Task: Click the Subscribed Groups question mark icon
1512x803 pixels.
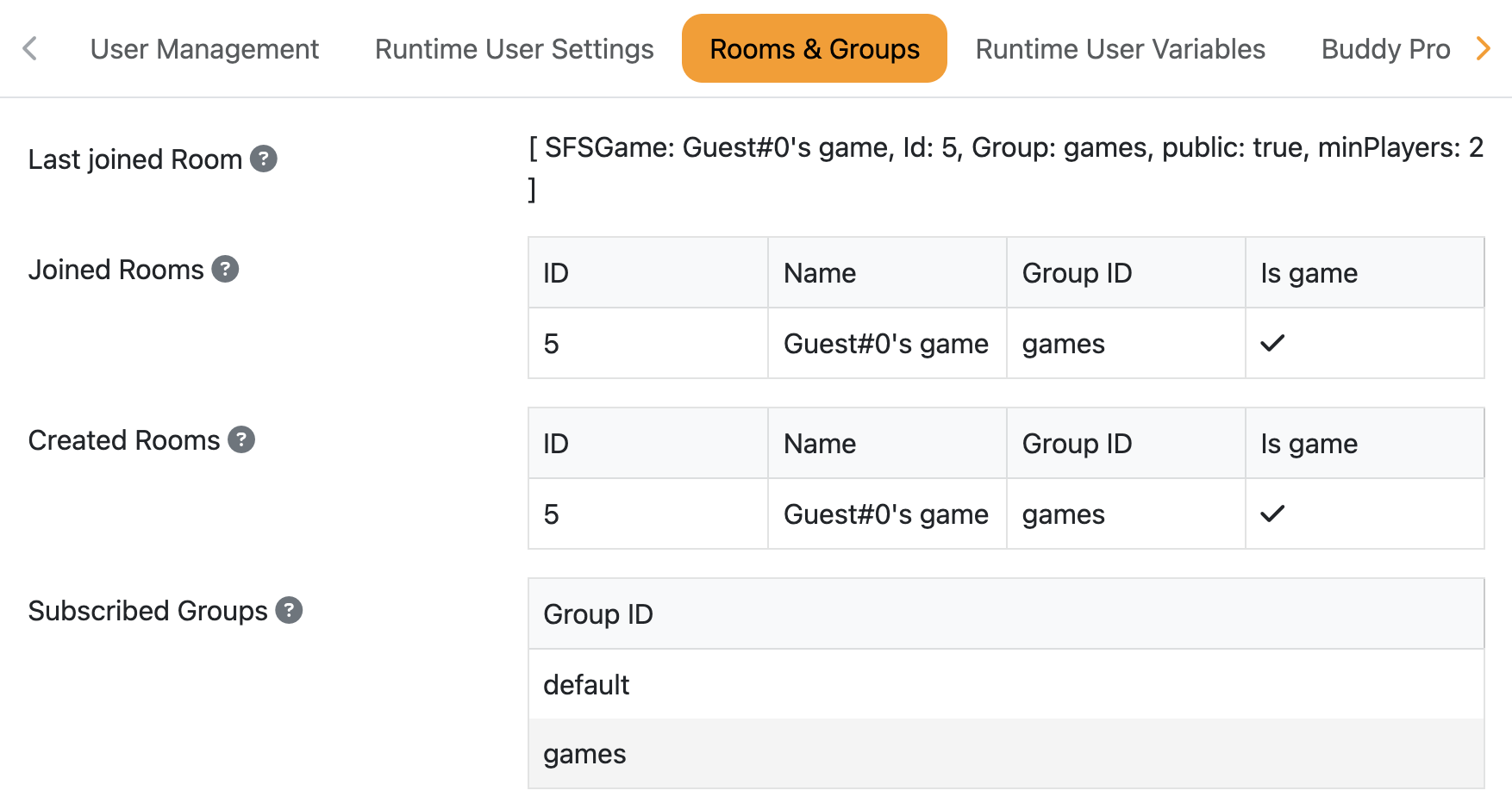Action: click(x=290, y=610)
